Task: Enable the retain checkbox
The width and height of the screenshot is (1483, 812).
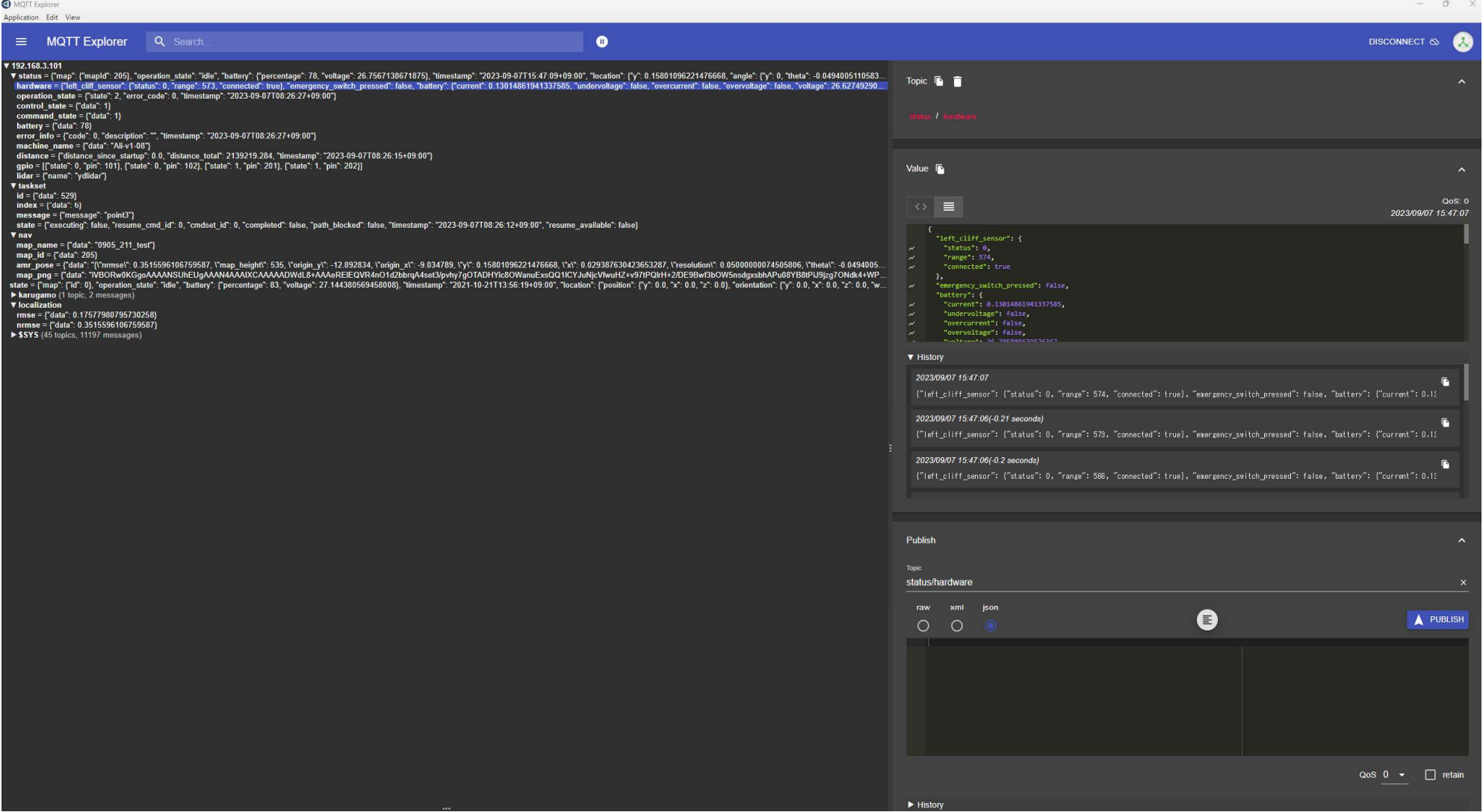Action: [x=1430, y=775]
